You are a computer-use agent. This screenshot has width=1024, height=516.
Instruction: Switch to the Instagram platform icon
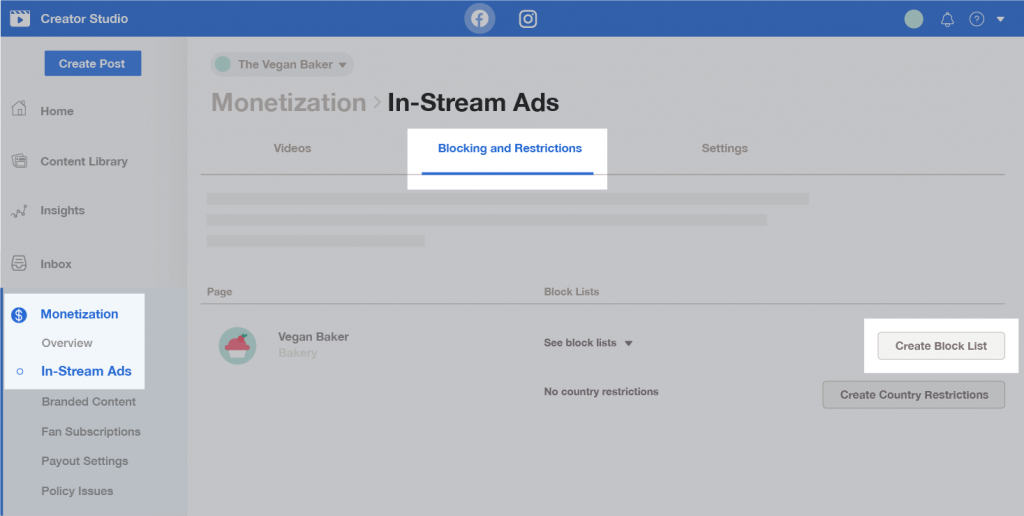(528, 18)
